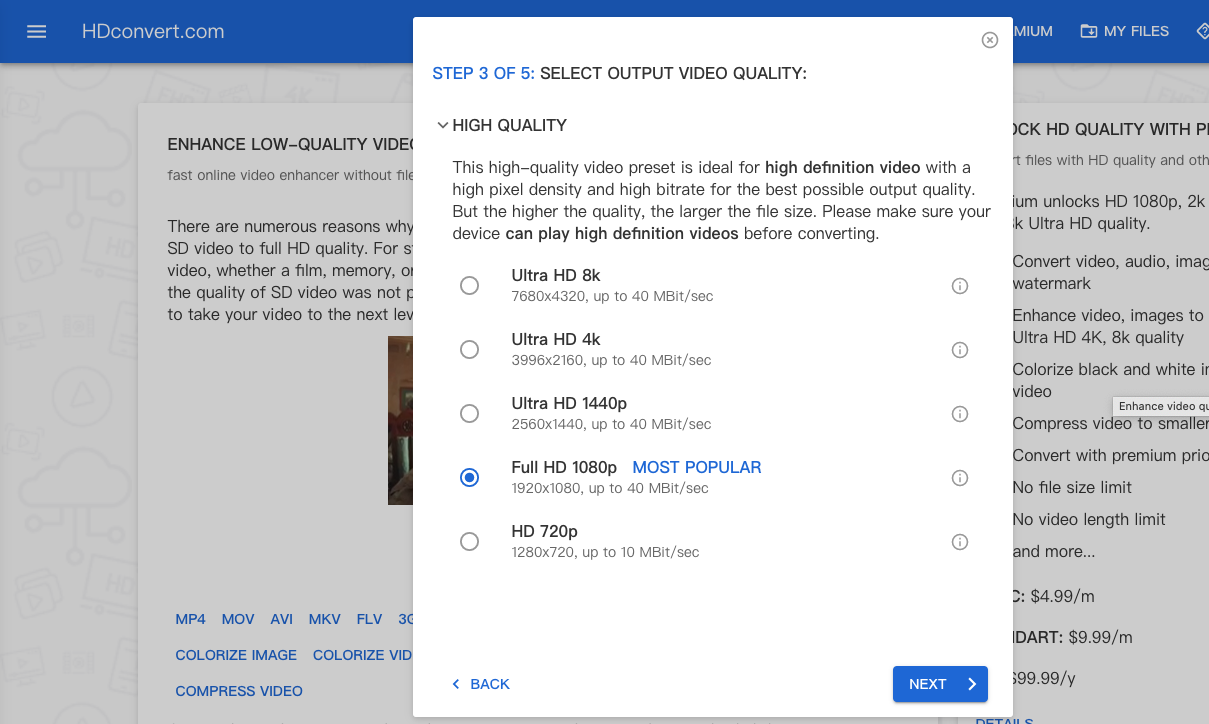1209x724 pixels.
Task: Select Ultra HD 8k quality
Action: pyautogui.click(x=469, y=286)
